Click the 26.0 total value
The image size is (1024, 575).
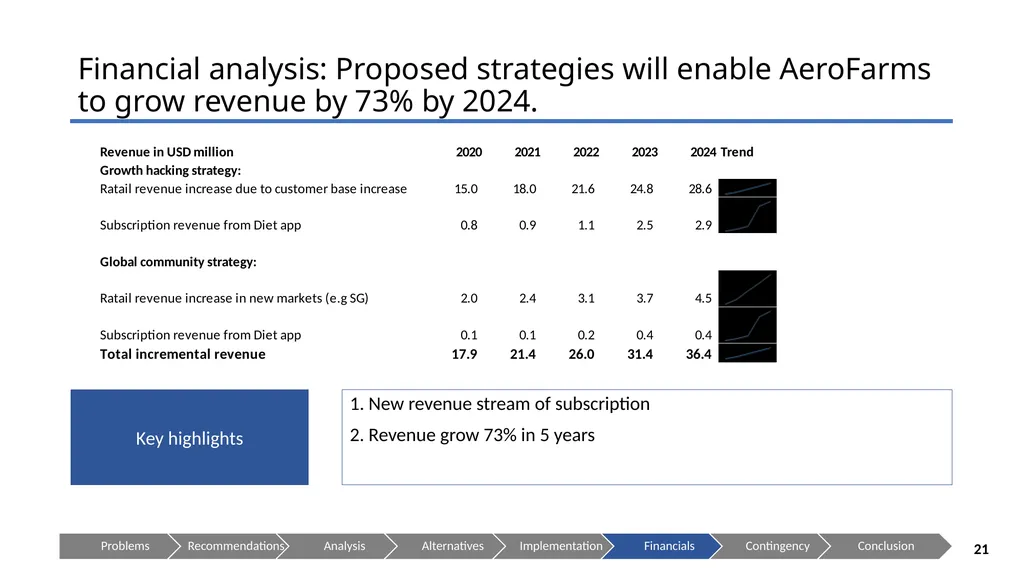coord(581,354)
